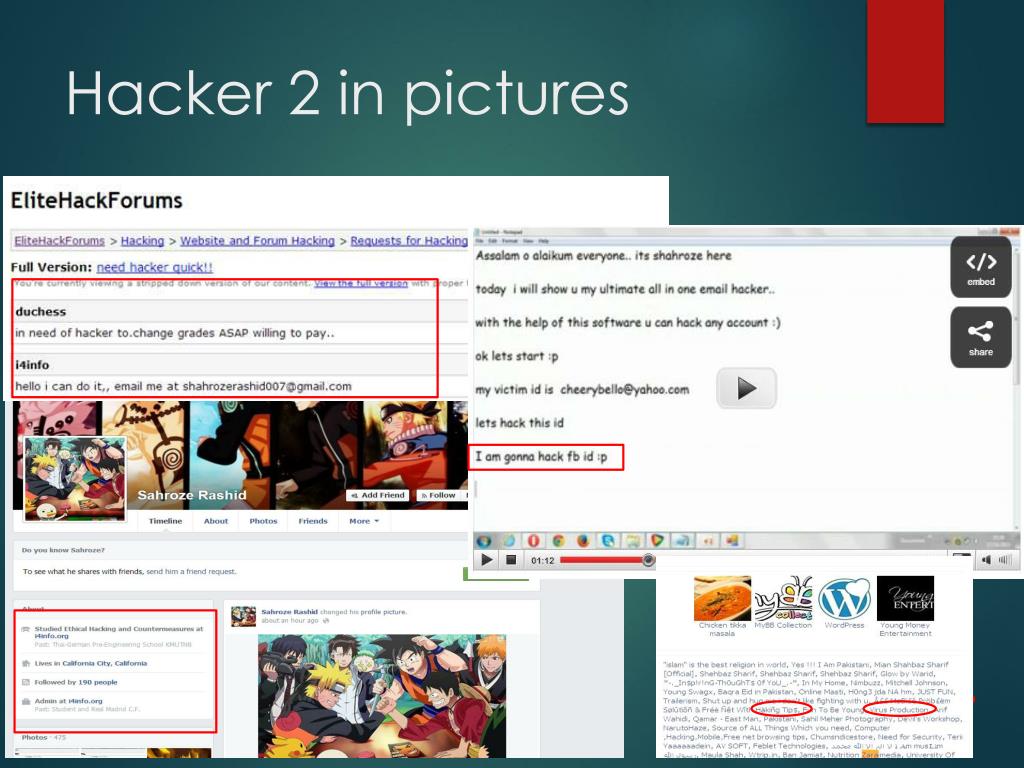The image size is (1024, 768).
Task: Click the Sahroze Rashid profile picture
Action: [75, 479]
